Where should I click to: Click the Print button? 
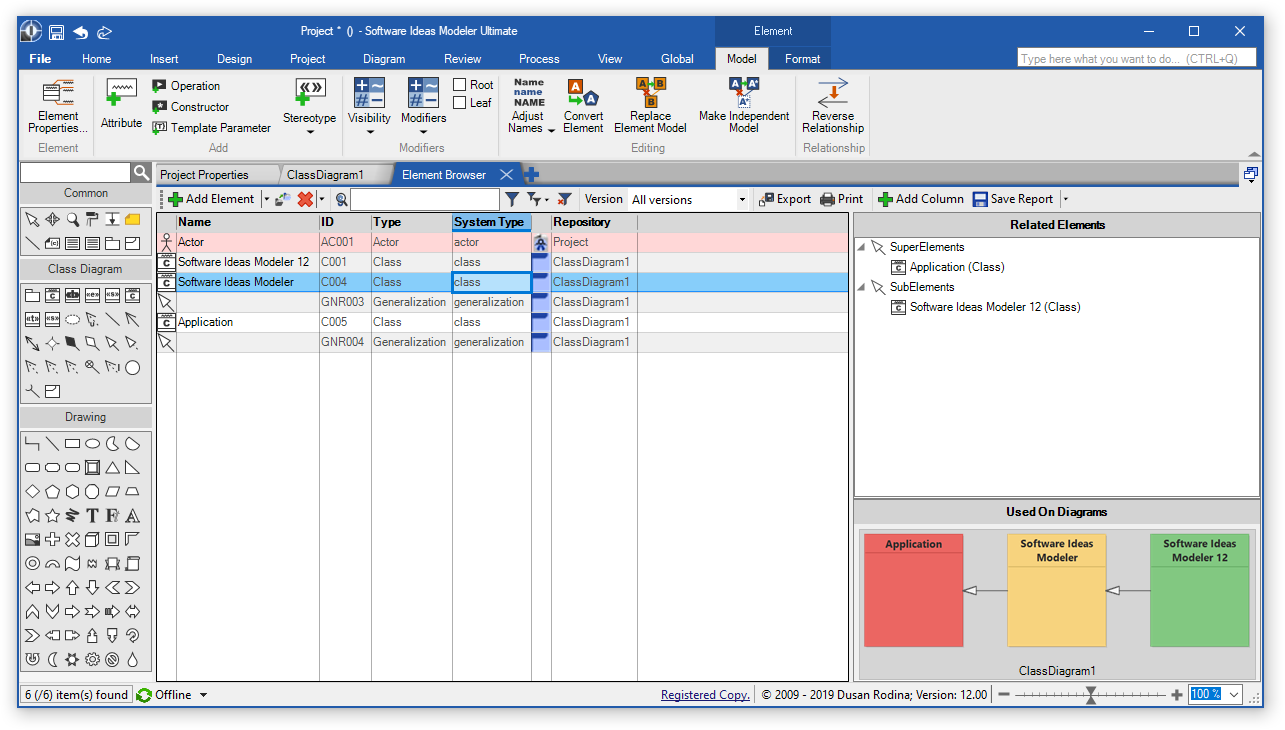coord(841,199)
